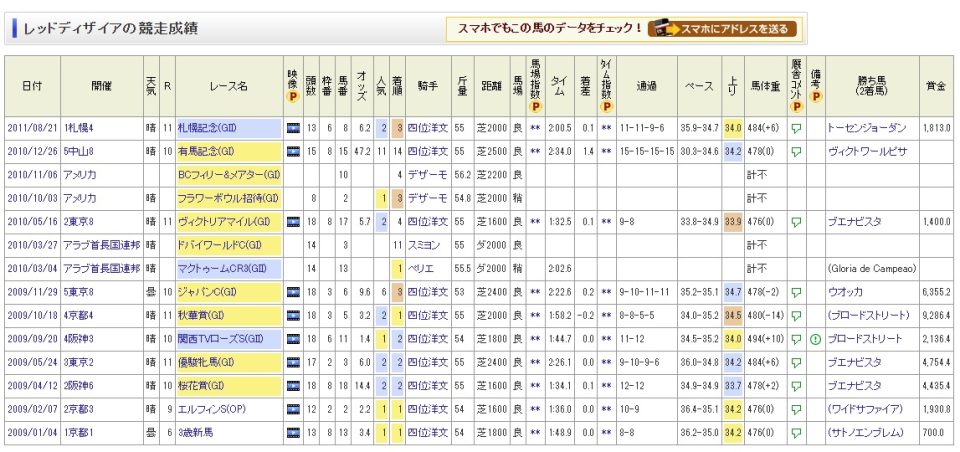This screenshot has width=960, height=452.
Task: Open jockey 四位洋文 link in first row
Action: click(427, 128)
